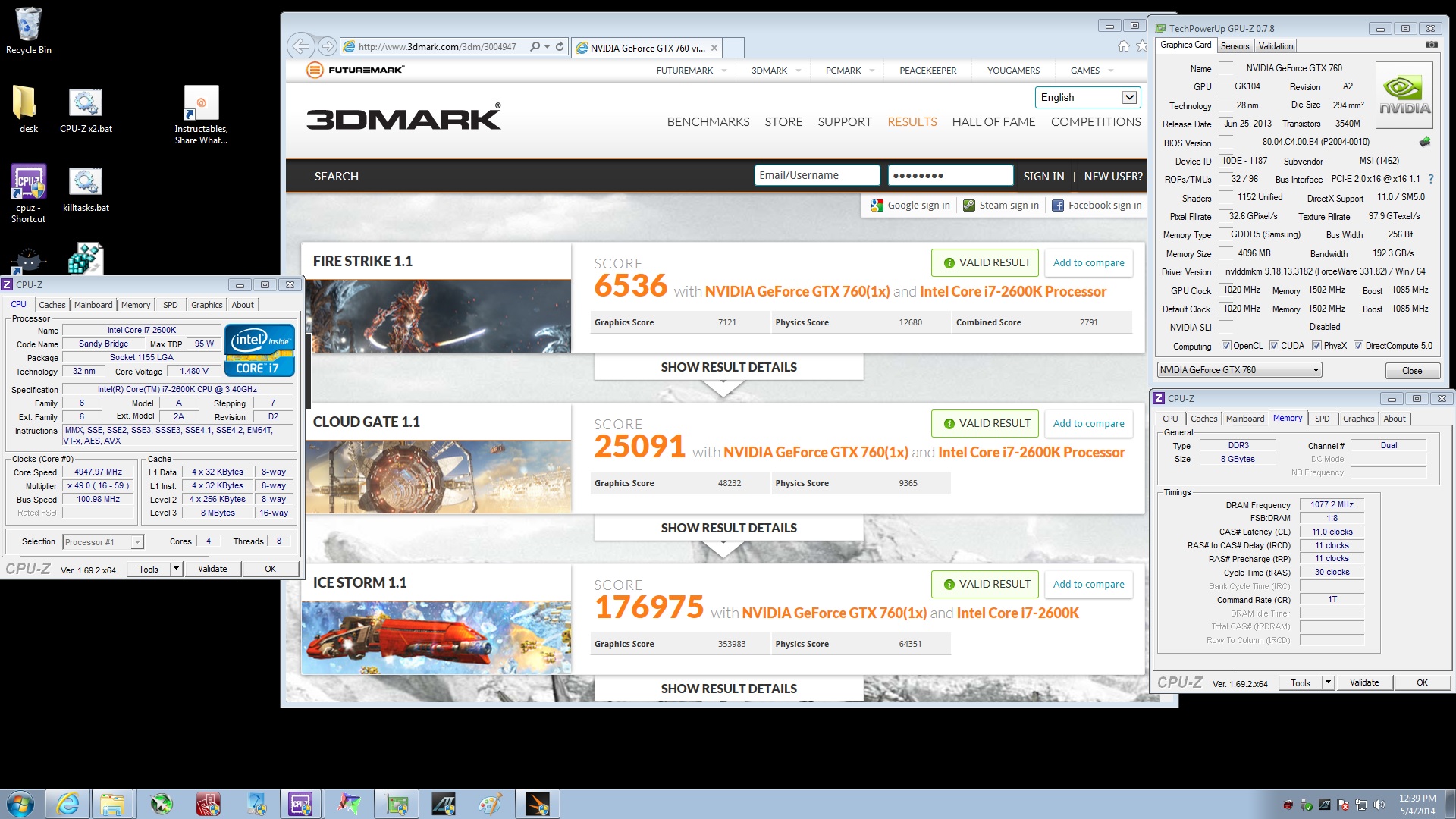Toggle the OpenCL checkbox in GPU-Z
The image size is (1456, 819).
pyautogui.click(x=1226, y=346)
